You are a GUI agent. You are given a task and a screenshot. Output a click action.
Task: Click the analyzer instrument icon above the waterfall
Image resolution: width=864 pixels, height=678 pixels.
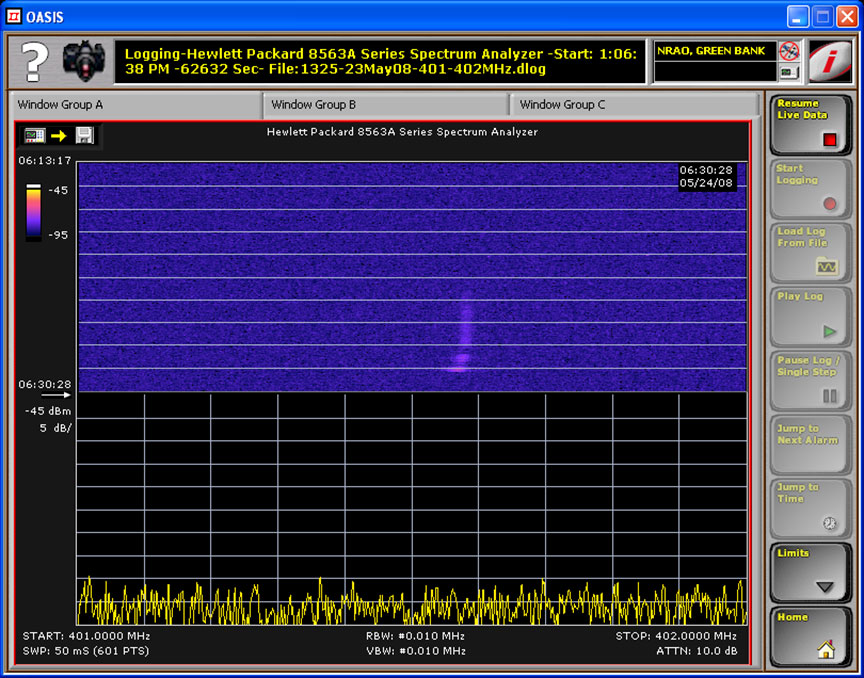pyautogui.click(x=35, y=135)
